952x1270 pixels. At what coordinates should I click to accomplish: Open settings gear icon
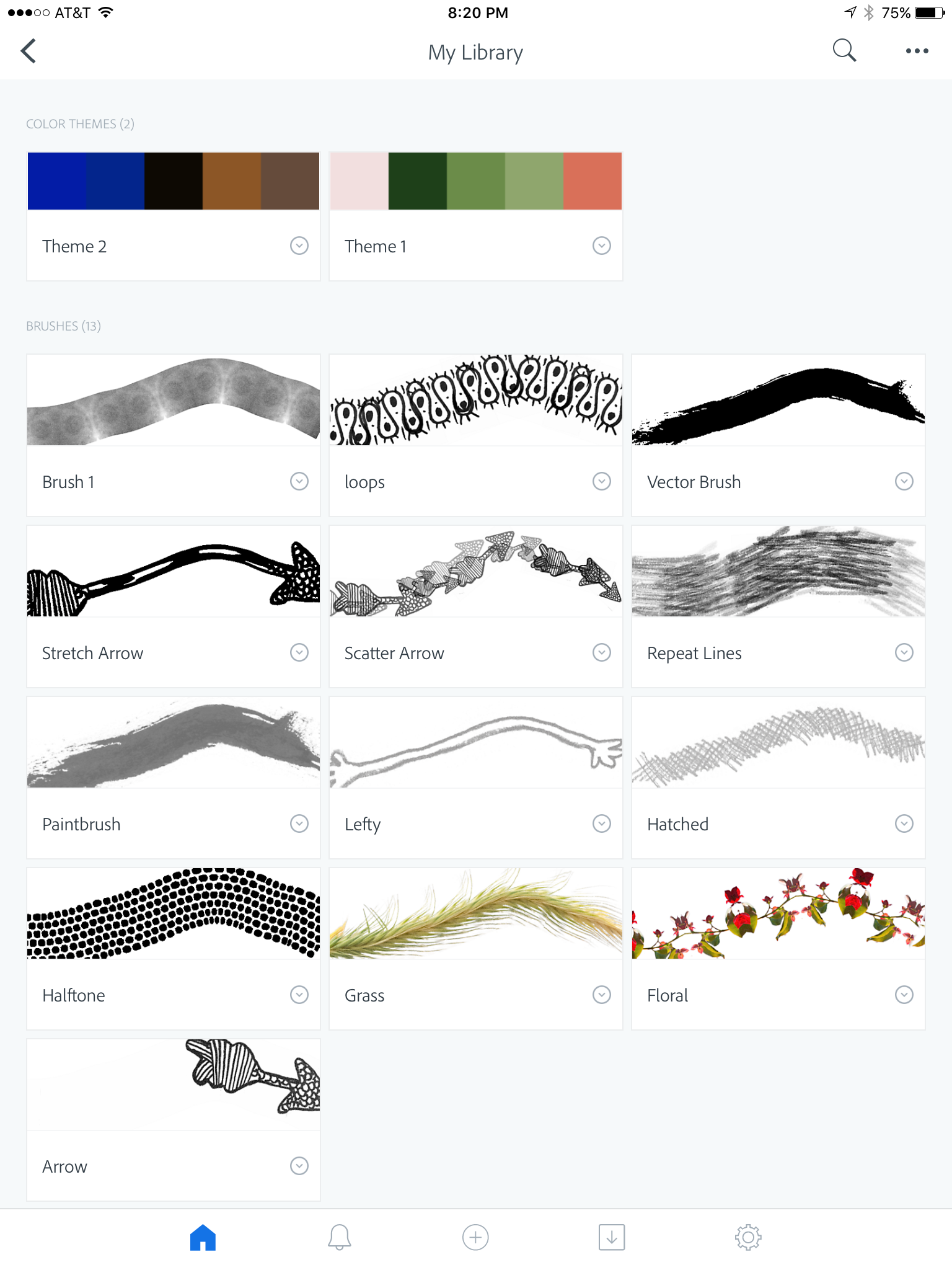[x=748, y=1237]
